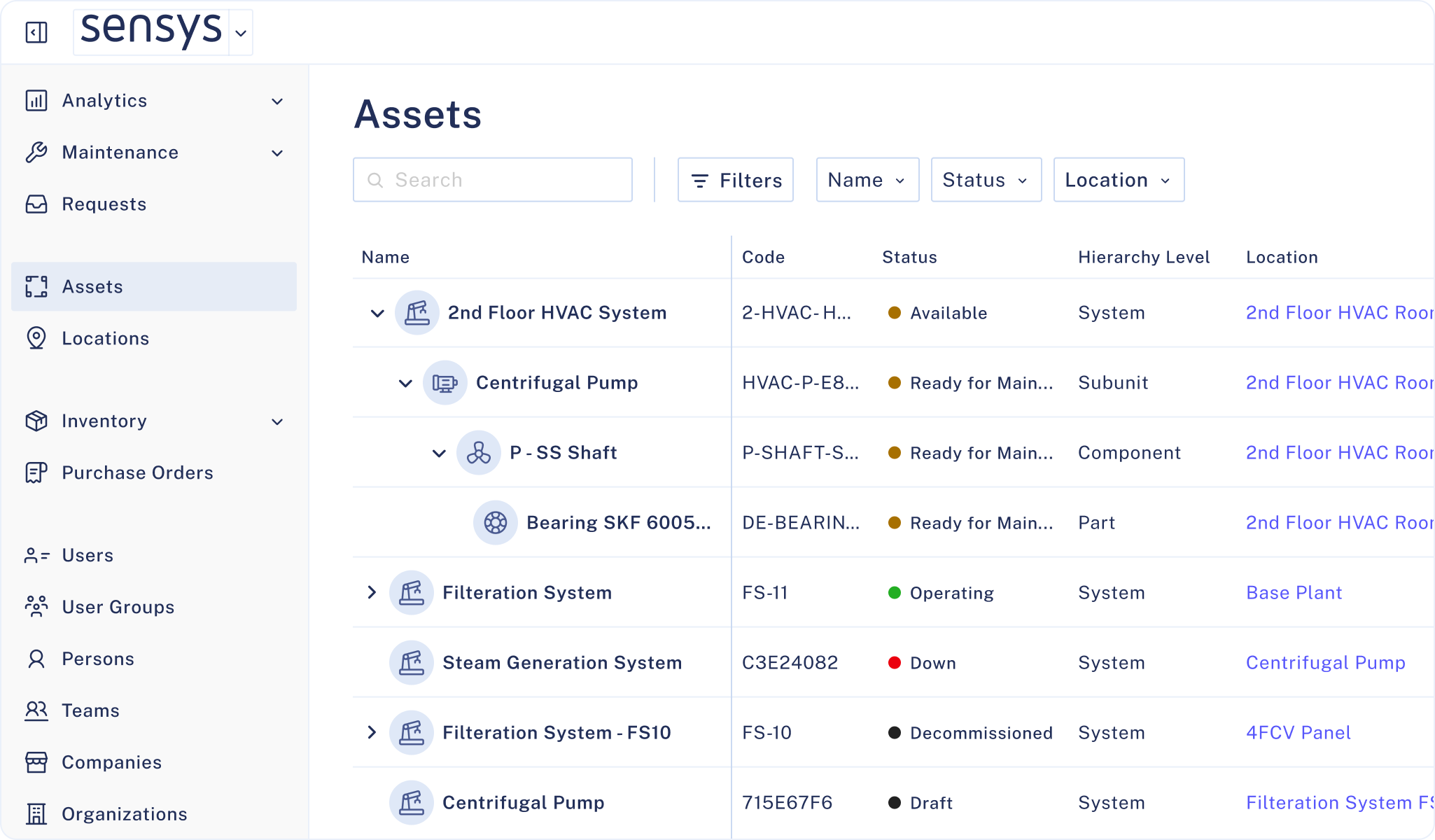
Task: Open the sensys workspace switcher dropdown
Action: coord(241,33)
